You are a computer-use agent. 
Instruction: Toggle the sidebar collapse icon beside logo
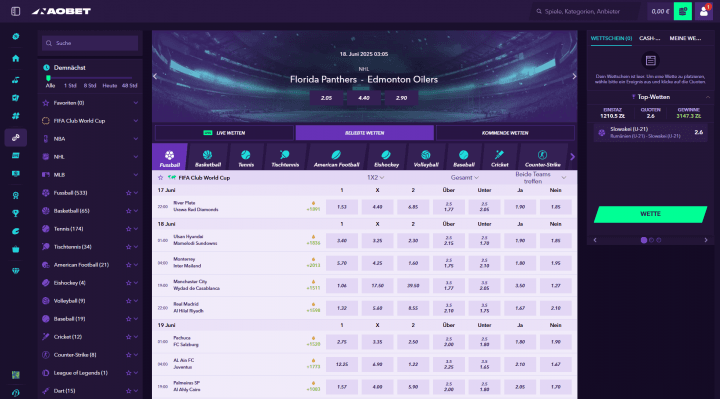tap(16, 11)
